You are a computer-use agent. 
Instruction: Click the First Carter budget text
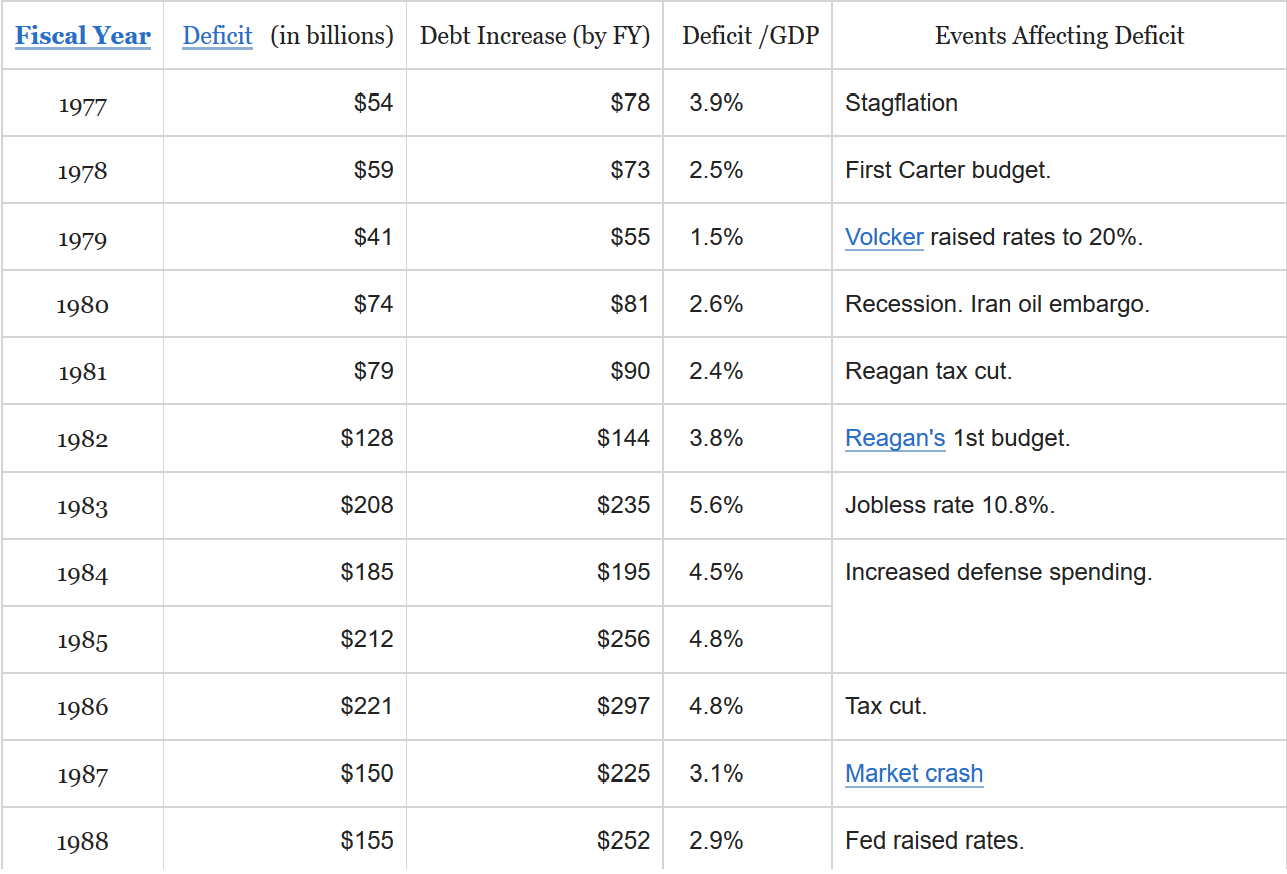coord(948,170)
